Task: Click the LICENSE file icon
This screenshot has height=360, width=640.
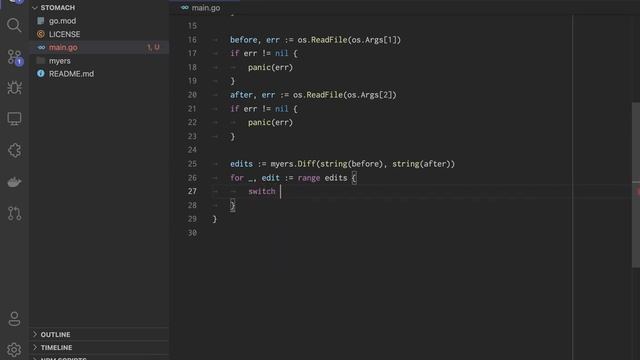Action: [40, 34]
